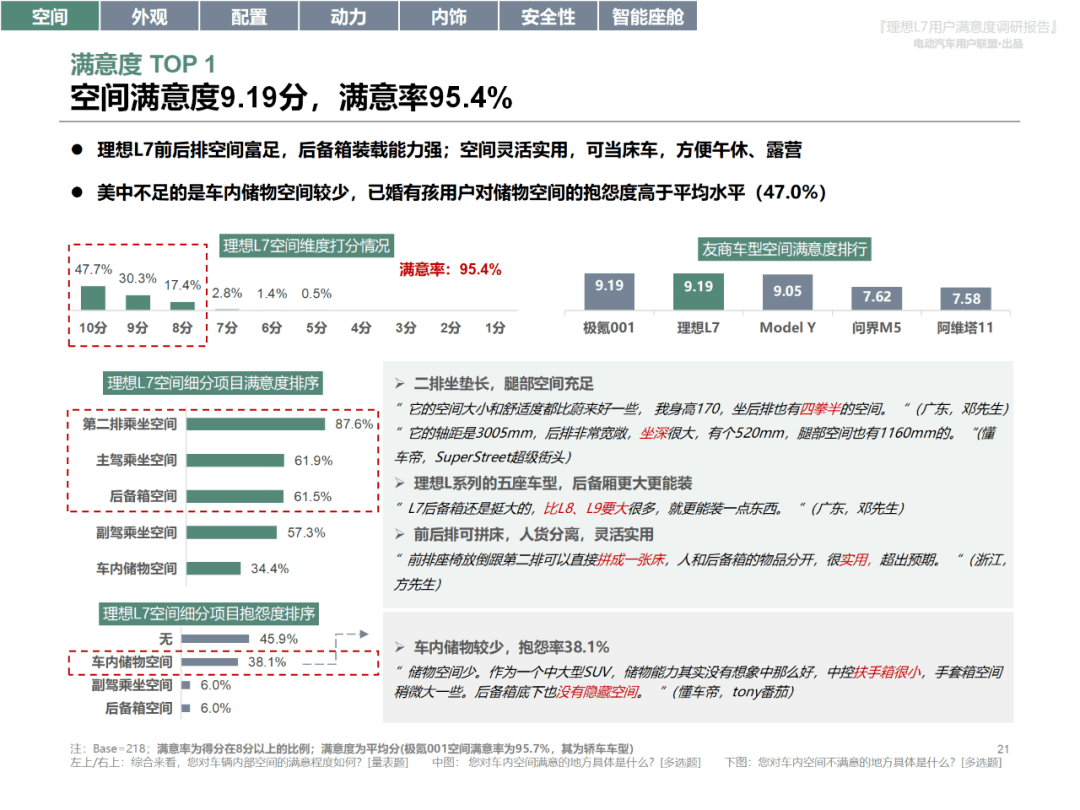This screenshot has width=1080, height=810.
Task: Click the 1分 axis label
Action: (495, 328)
